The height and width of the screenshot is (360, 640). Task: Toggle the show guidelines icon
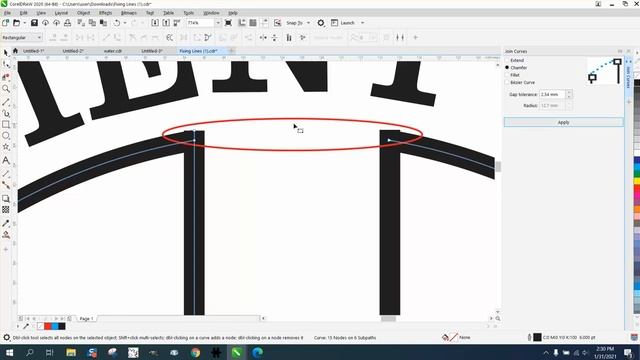click(x=264, y=23)
